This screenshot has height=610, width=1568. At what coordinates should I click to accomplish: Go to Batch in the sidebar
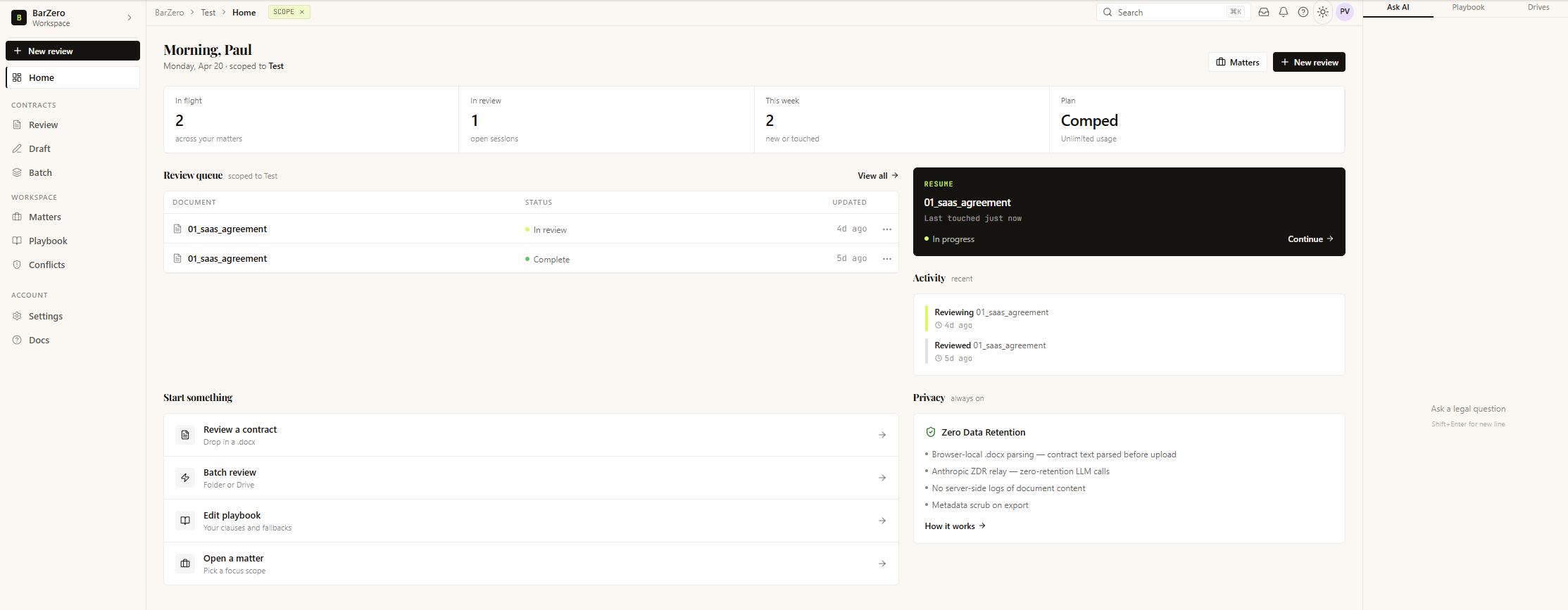[40, 172]
